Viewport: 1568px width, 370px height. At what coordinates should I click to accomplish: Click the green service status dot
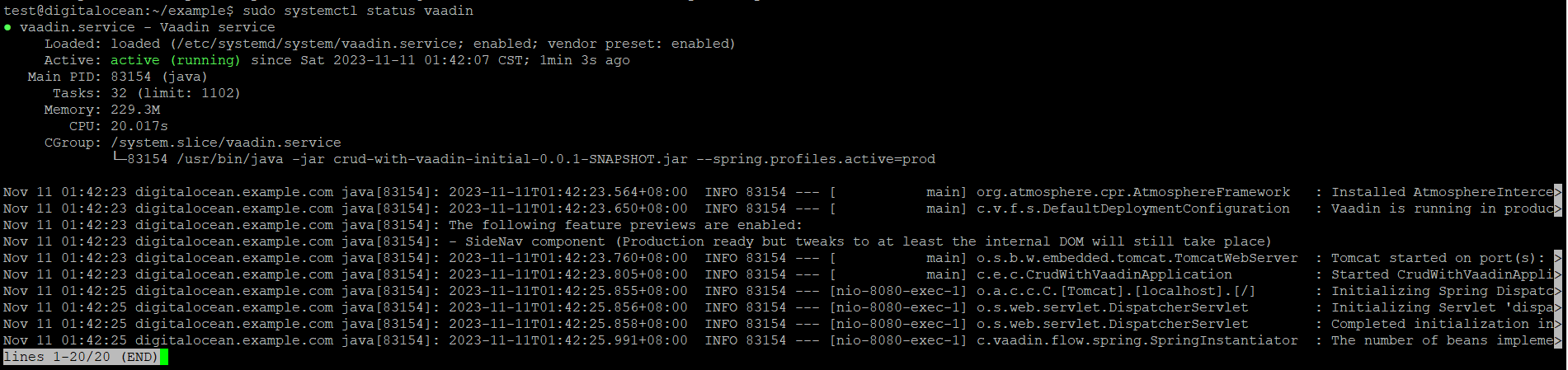pos(7,27)
